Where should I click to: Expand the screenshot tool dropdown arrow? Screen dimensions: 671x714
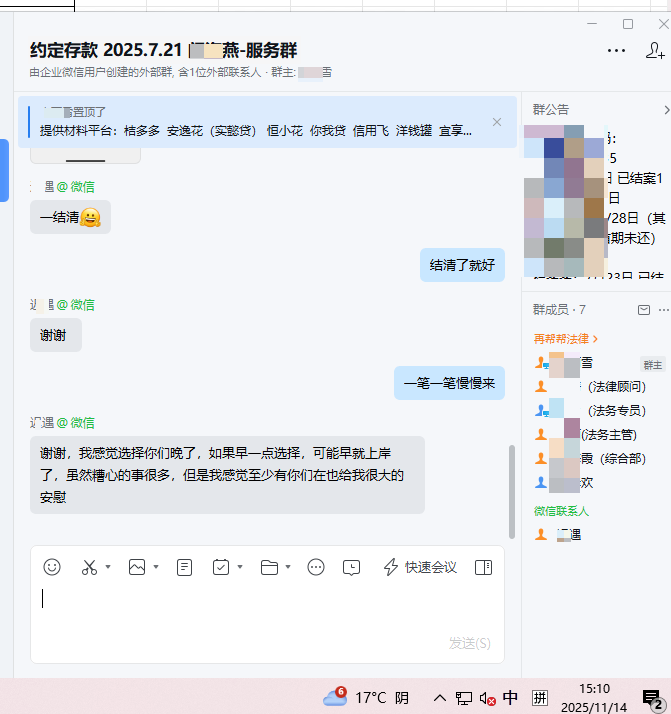pos(108,567)
